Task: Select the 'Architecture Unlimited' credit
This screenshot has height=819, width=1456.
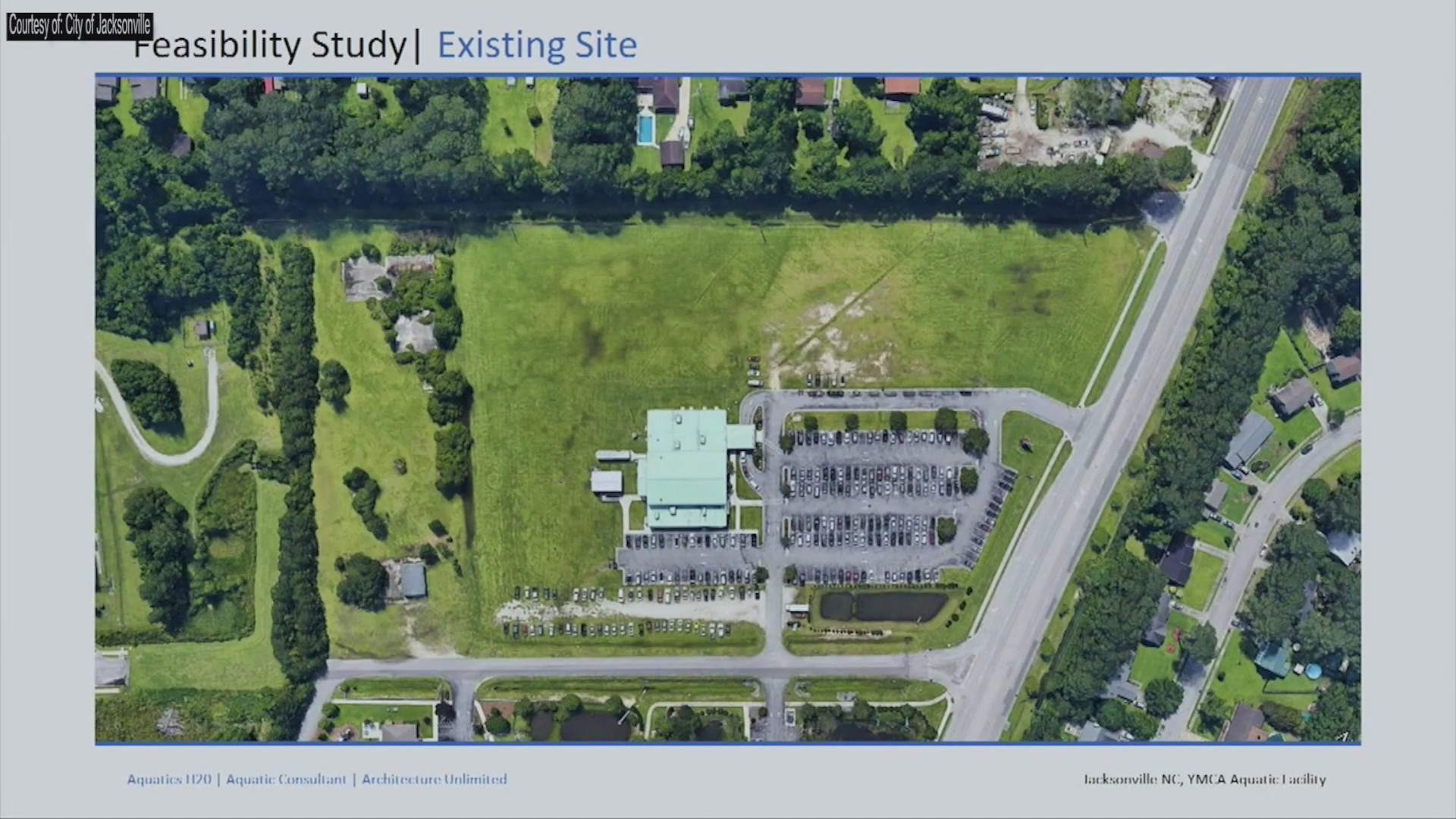Action: click(x=434, y=779)
